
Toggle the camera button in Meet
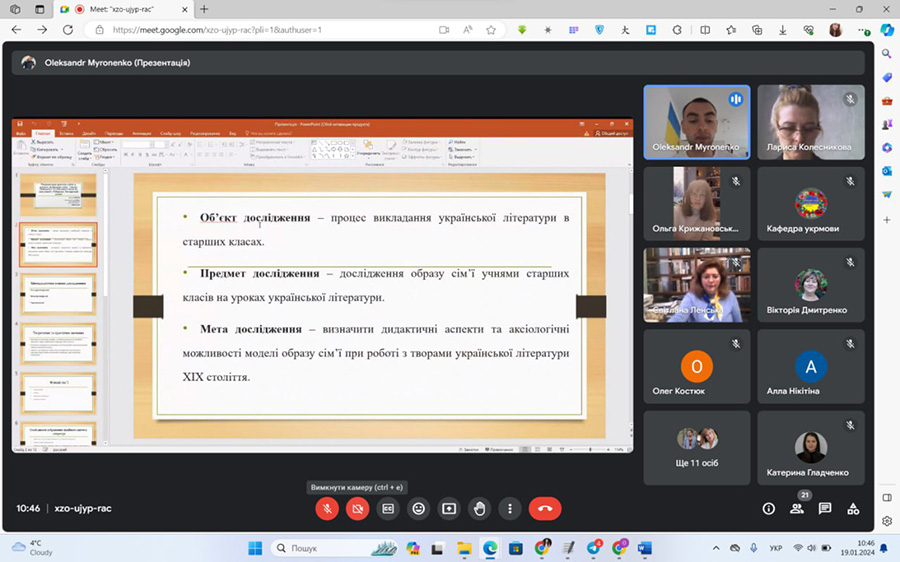click(357, 508)
